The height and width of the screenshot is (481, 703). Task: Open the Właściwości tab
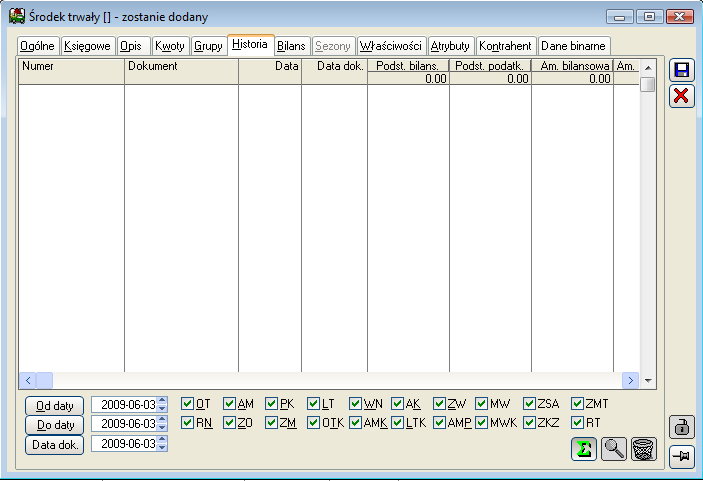click(x=391, y=46)
